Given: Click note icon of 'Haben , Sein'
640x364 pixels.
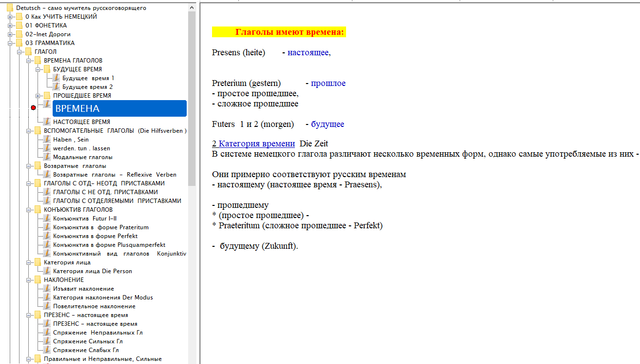Looking at the screenshot, I should pos(47,140).
